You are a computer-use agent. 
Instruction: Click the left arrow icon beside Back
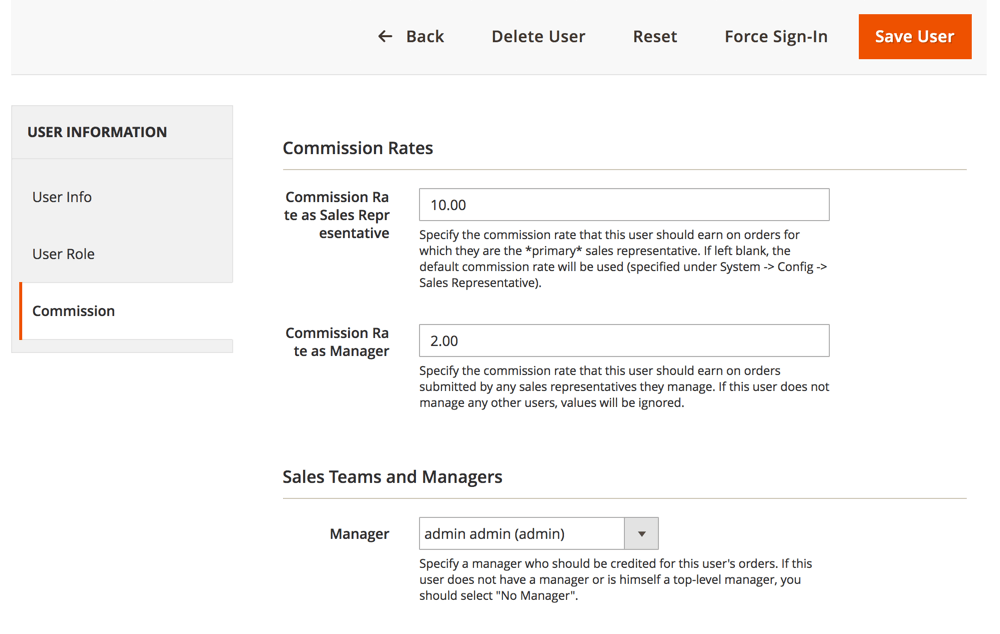point(385,37)
